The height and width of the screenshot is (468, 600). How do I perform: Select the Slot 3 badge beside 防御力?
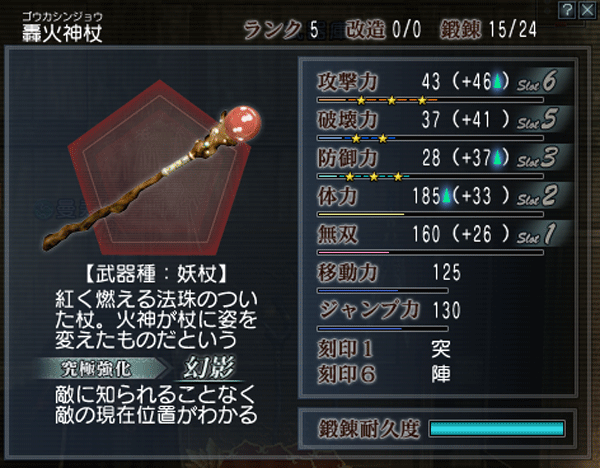tap(540, 158)
